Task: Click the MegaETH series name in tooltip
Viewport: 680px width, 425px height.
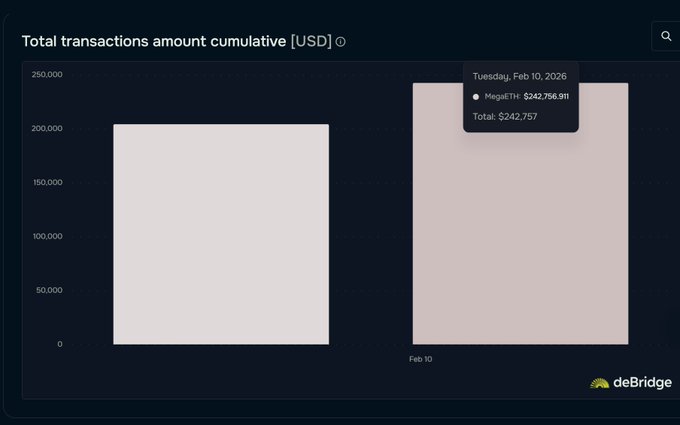Action: click(x=501, y=97)
